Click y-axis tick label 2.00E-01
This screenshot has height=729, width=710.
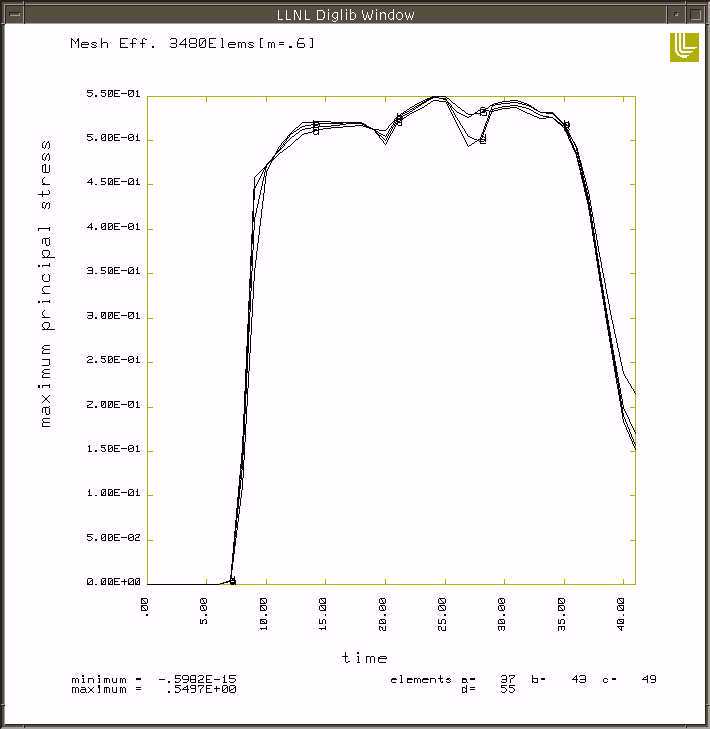click(113, 404)
